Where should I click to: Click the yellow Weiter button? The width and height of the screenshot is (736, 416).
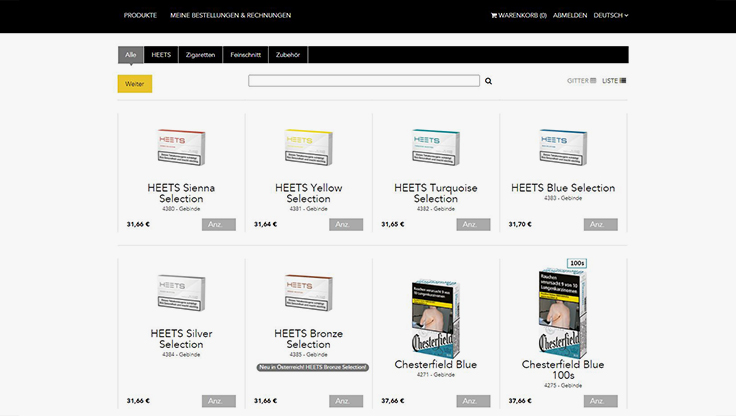pyautogui.click(x=135, y=84)
